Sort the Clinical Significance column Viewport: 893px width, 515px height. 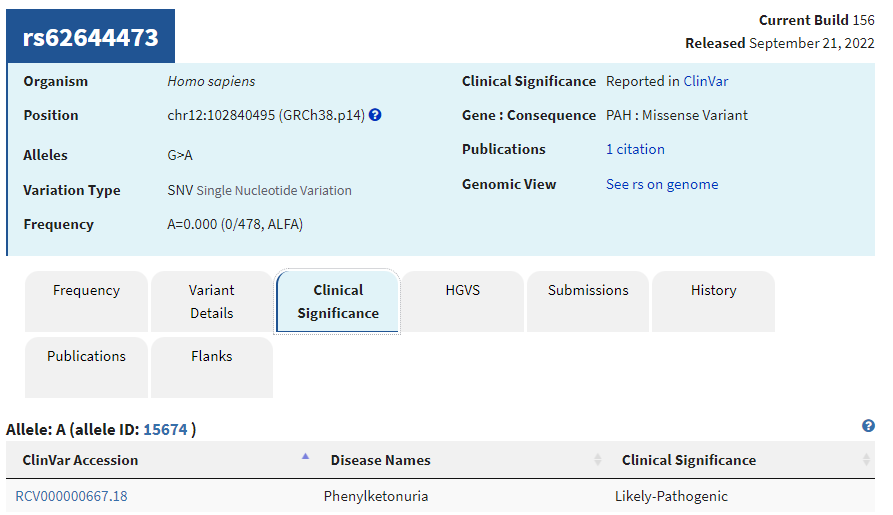pos(866,460)
